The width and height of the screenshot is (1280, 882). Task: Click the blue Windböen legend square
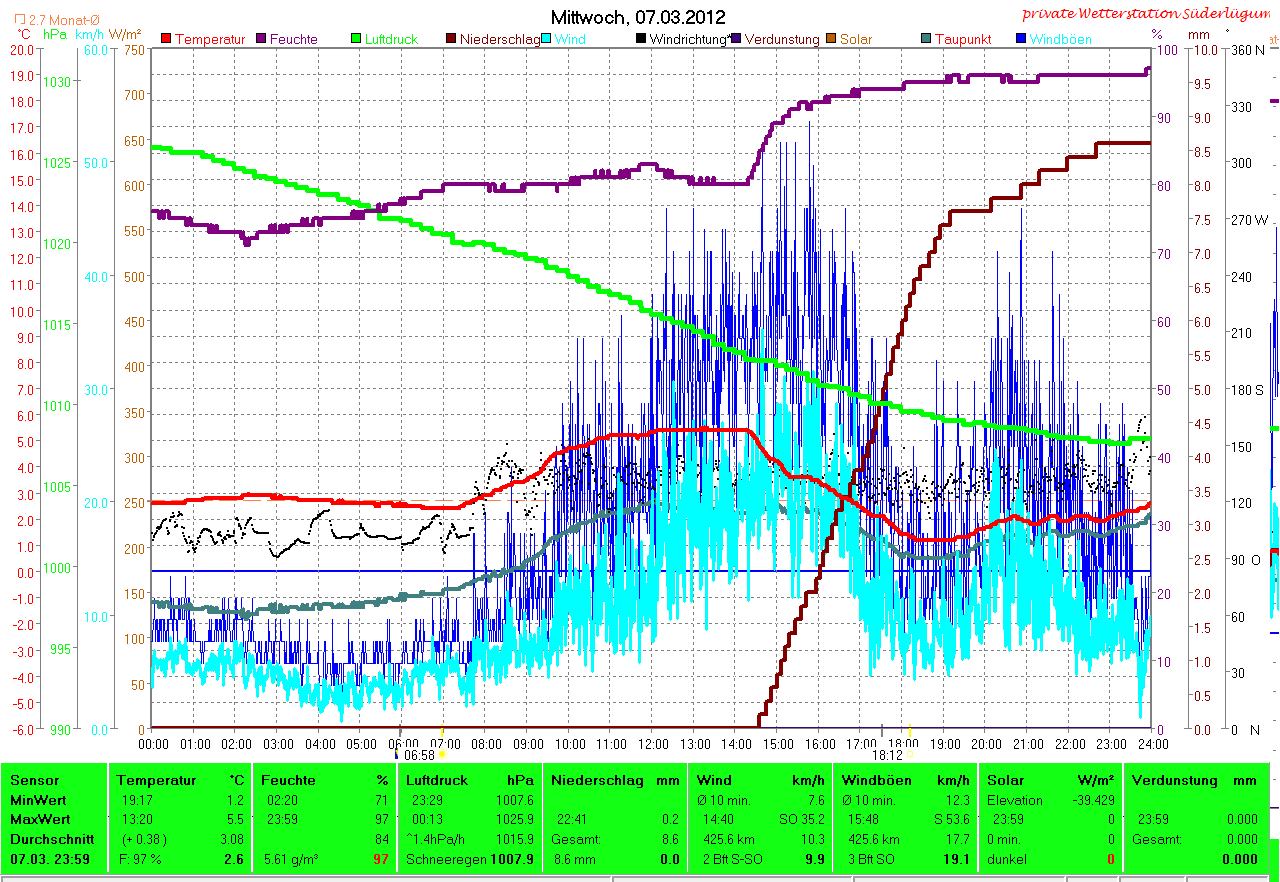coord(1021,39)
